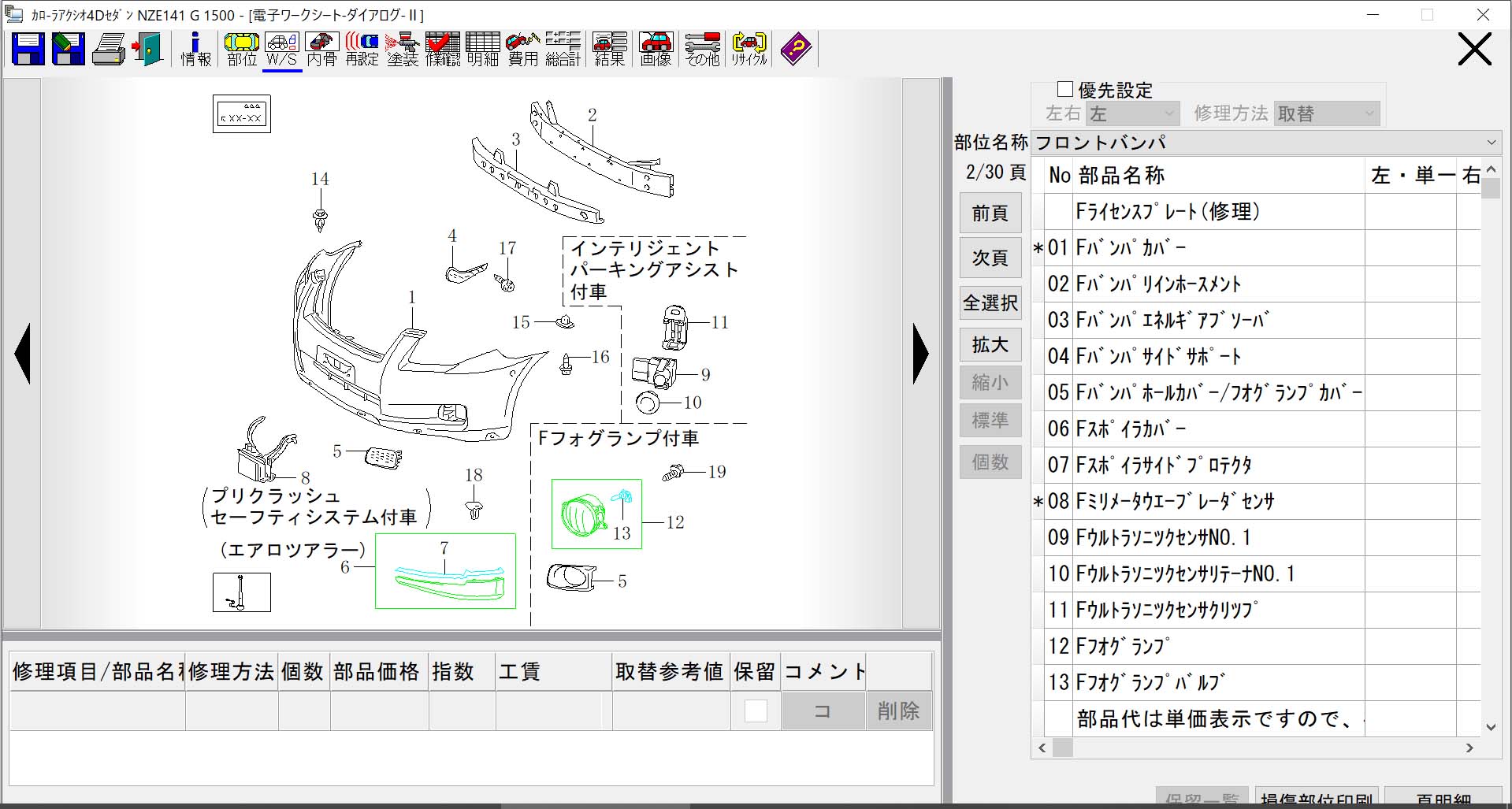This screenshot has height=809, width=1512.
Task: Open the リサイクル recycle parts tool
Action: tap(749, 49)
